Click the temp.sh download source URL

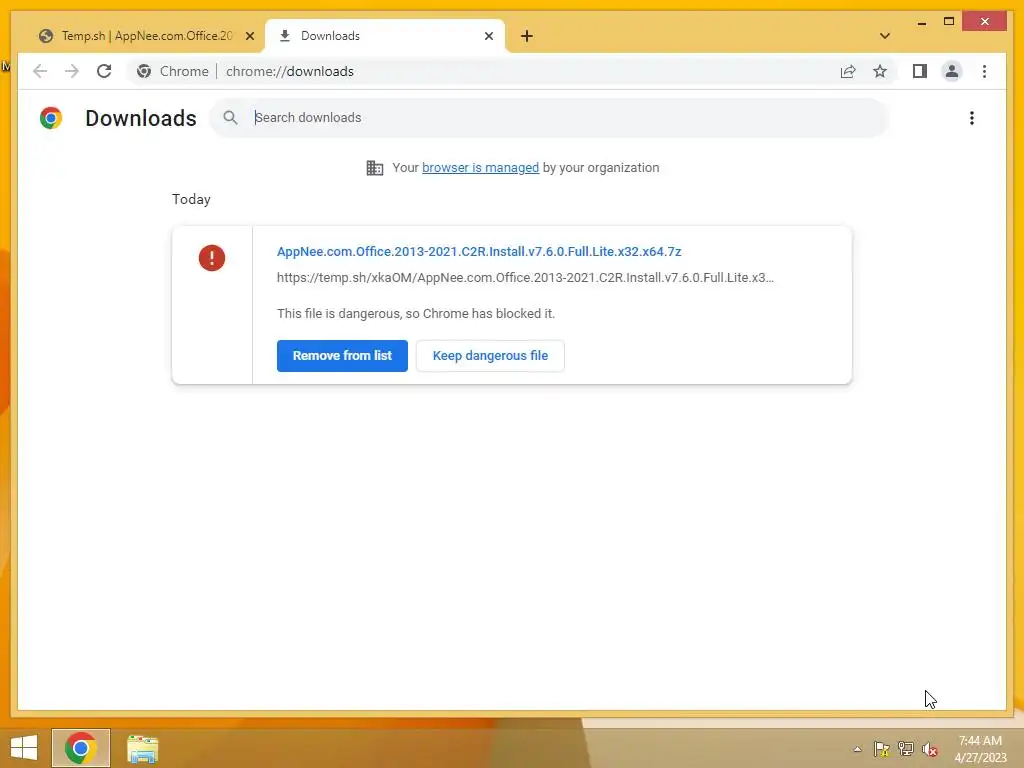(525, 278)
